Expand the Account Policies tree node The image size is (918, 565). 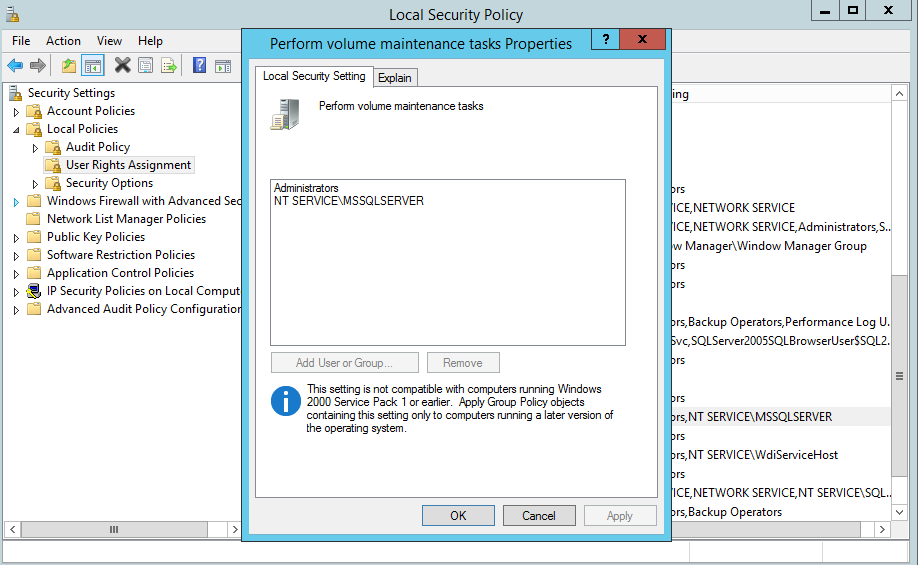tap(16, 111)
